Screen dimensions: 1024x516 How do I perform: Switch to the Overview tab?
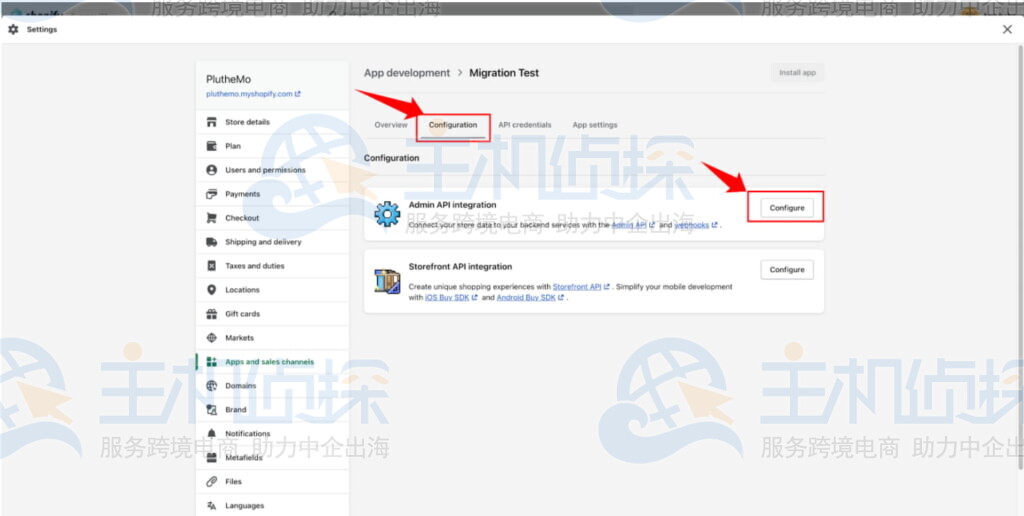(391, 125)
